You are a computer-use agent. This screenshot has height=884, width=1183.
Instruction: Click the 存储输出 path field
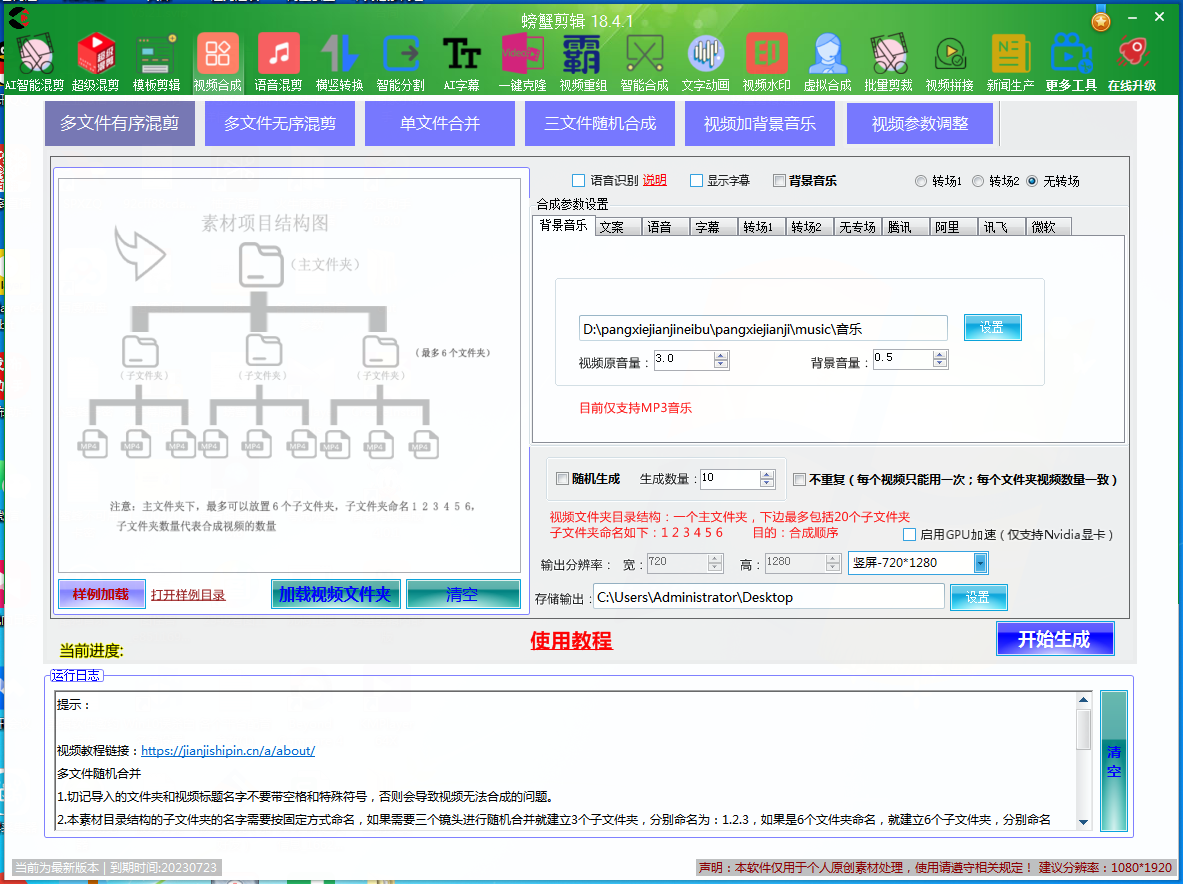point(769,597)
